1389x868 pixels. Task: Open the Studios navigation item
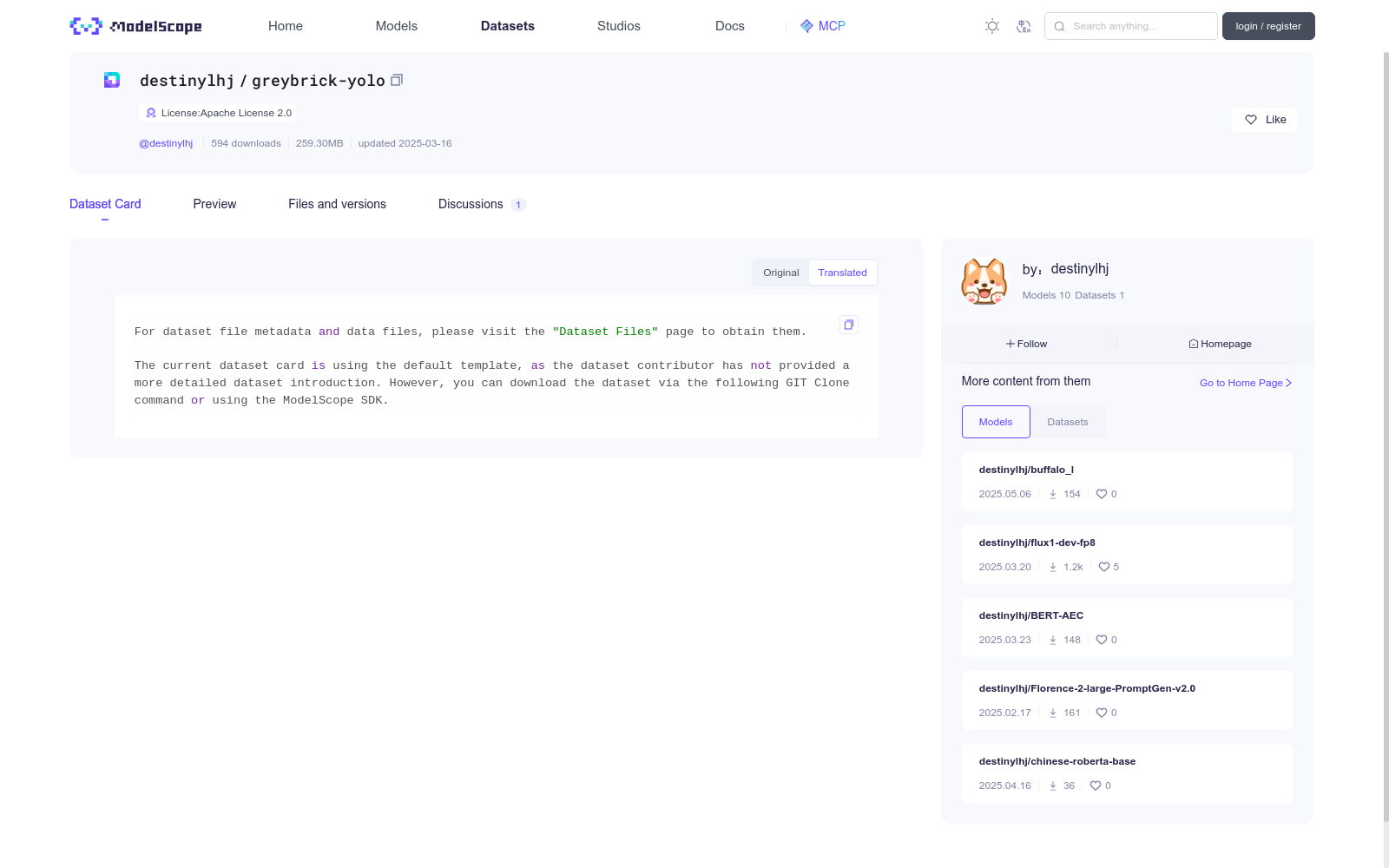point(619,26)
